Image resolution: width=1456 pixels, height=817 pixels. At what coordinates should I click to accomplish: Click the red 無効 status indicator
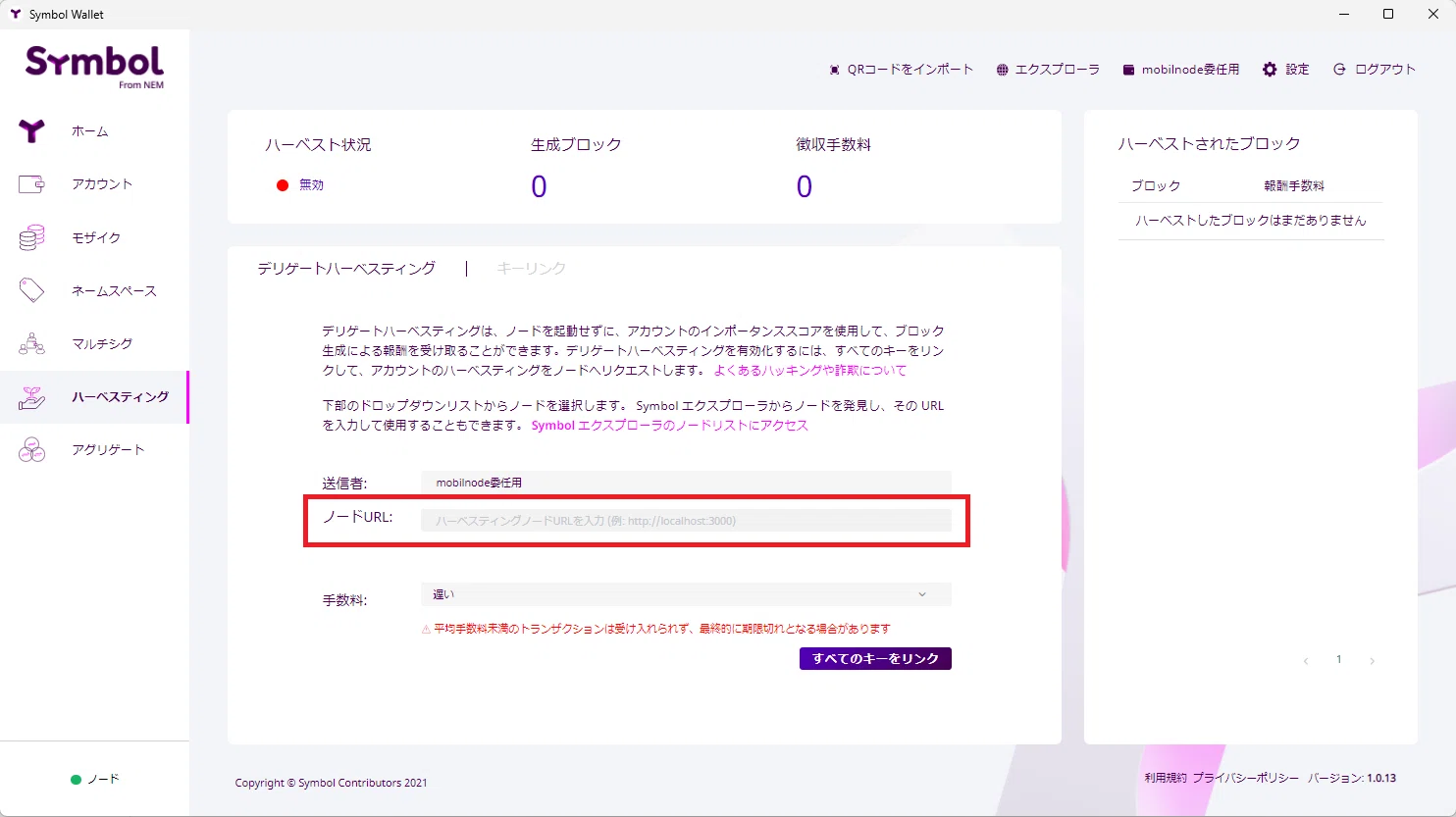pos(283,185)
